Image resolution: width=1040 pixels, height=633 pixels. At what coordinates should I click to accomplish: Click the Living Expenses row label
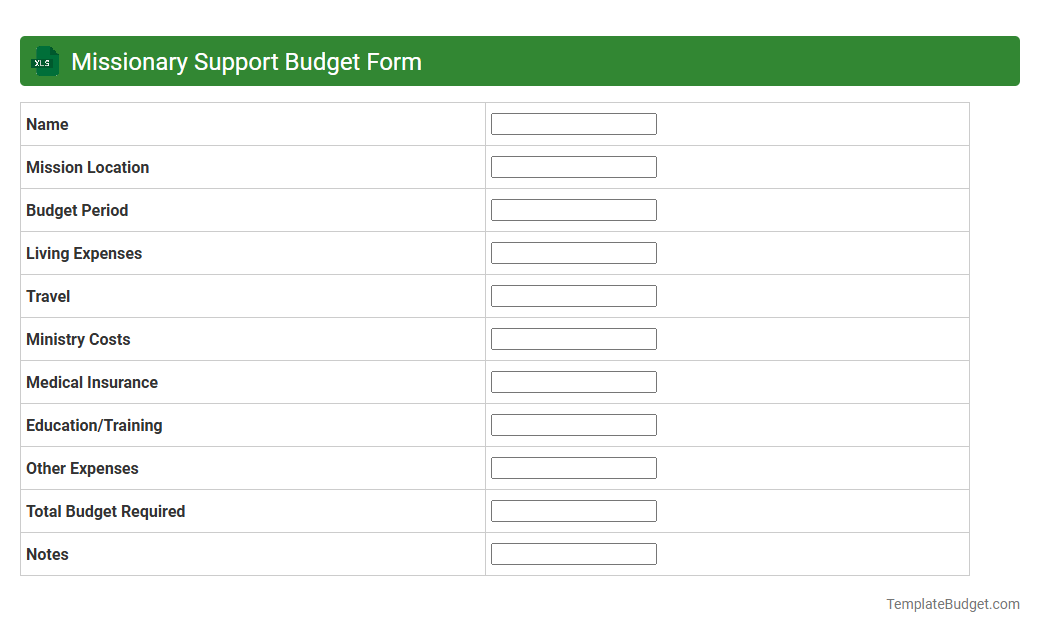point(84,253)
